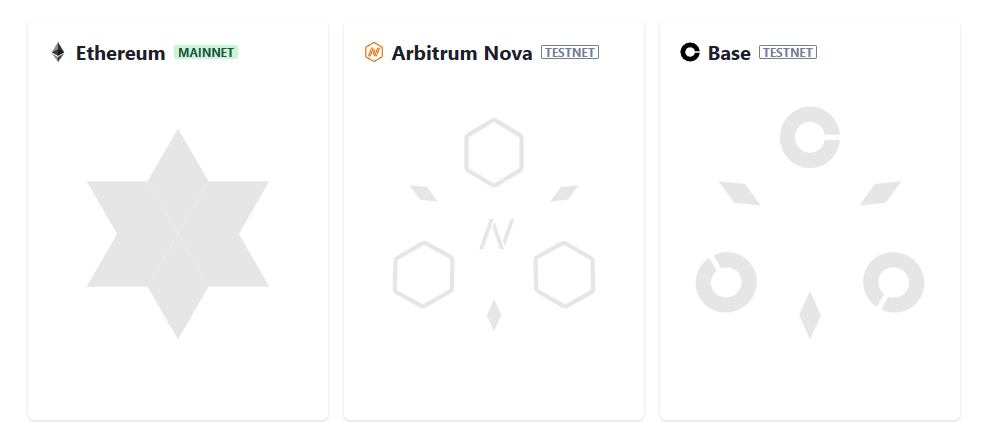The width and height of the screenshot is (1005, 435).
Task: Click the black Base logo icon
Action: 690,53
